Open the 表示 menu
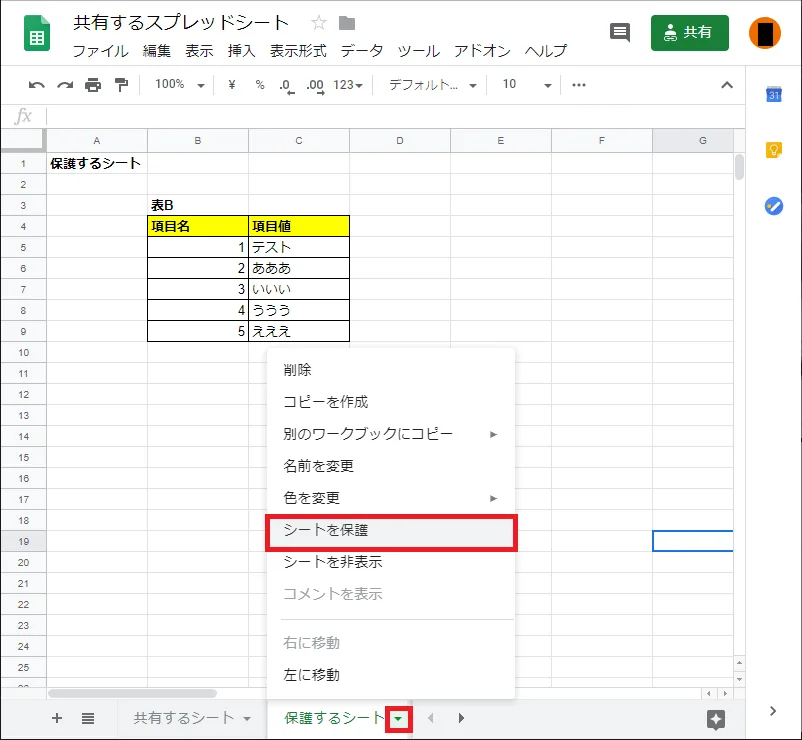 [199, 51]
